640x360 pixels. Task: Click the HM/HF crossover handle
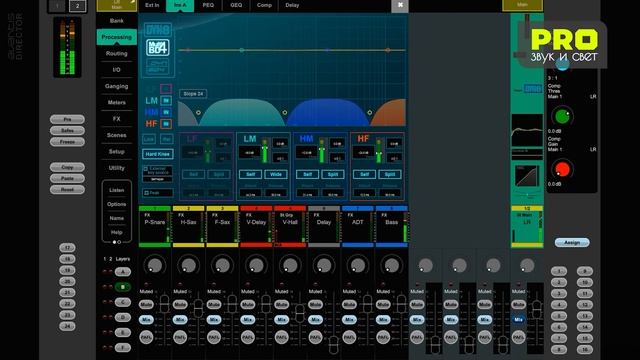[x=369, y=112]
